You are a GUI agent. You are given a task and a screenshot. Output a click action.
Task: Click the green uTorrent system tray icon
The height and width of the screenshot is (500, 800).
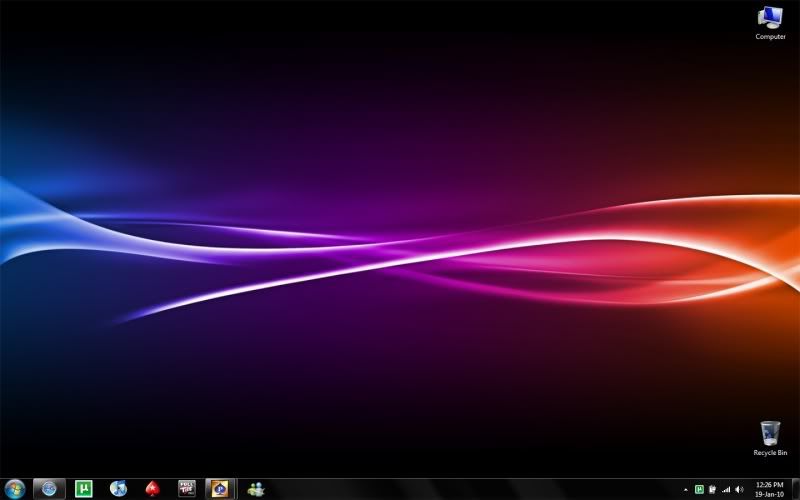coord(699,490)
